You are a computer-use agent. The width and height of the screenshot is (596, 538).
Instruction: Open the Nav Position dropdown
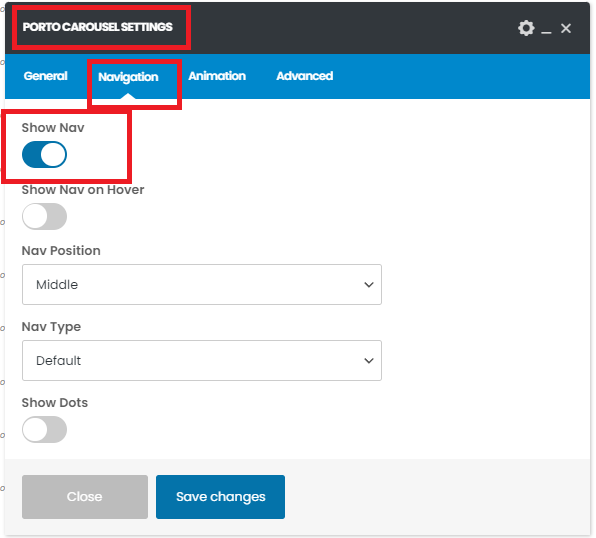click(x=202, y=284)
